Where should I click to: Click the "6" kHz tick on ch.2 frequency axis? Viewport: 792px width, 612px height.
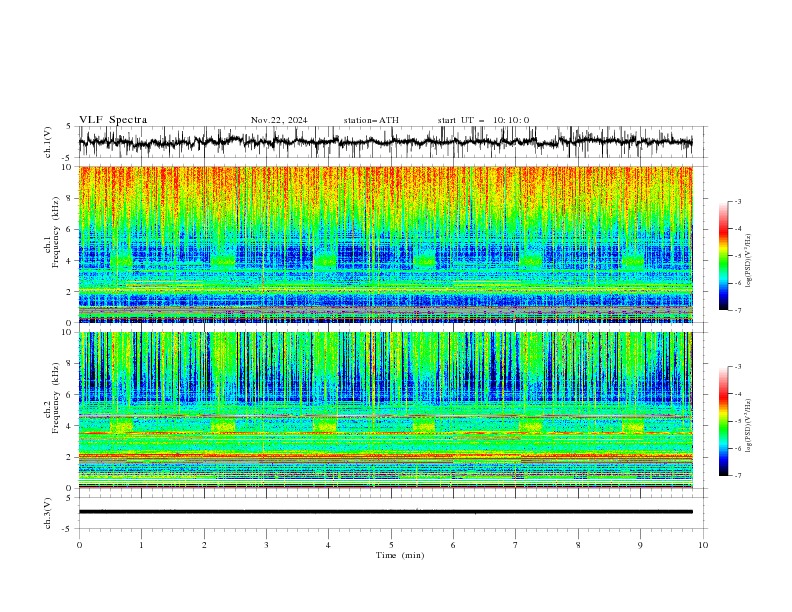[x=70, y=394]
